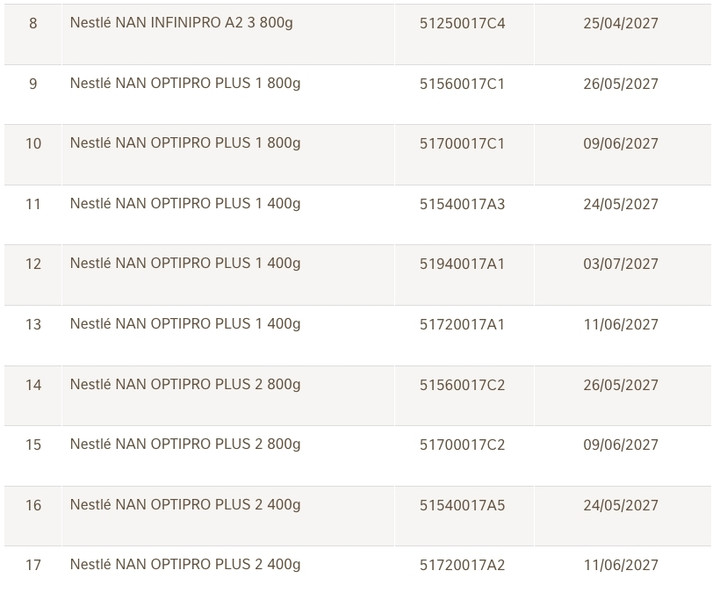This screenshot has width=720, height=601.
Task: Click expiry date 25/04/2027
Action: click(x=620, y=23)
